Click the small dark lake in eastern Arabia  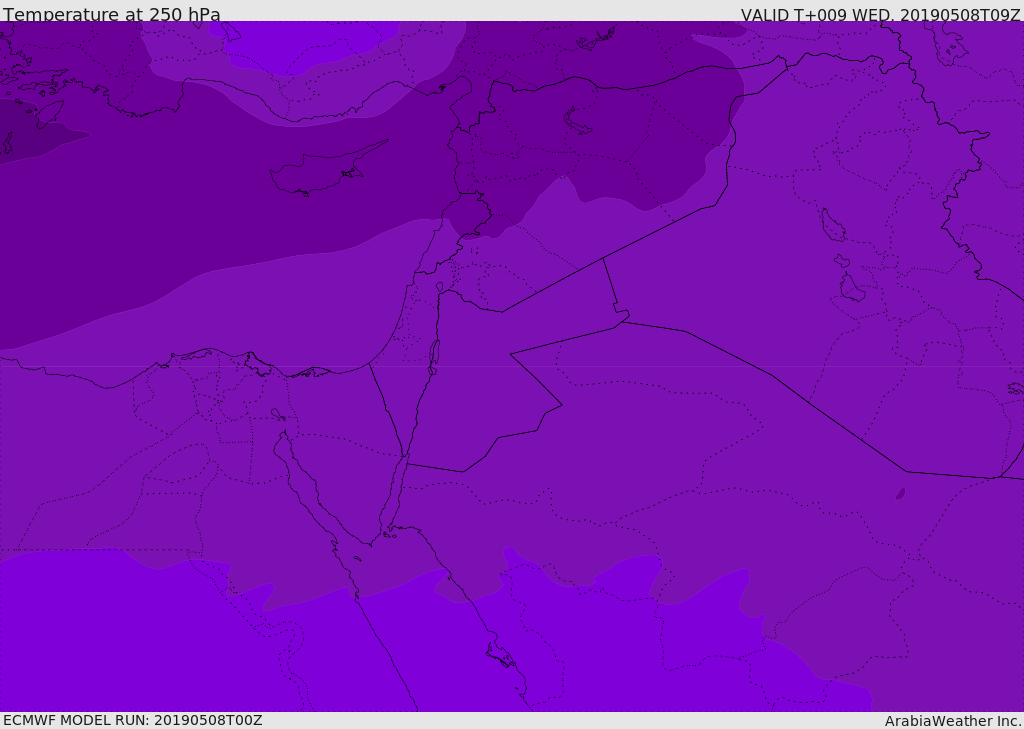(x=900, y=494)
